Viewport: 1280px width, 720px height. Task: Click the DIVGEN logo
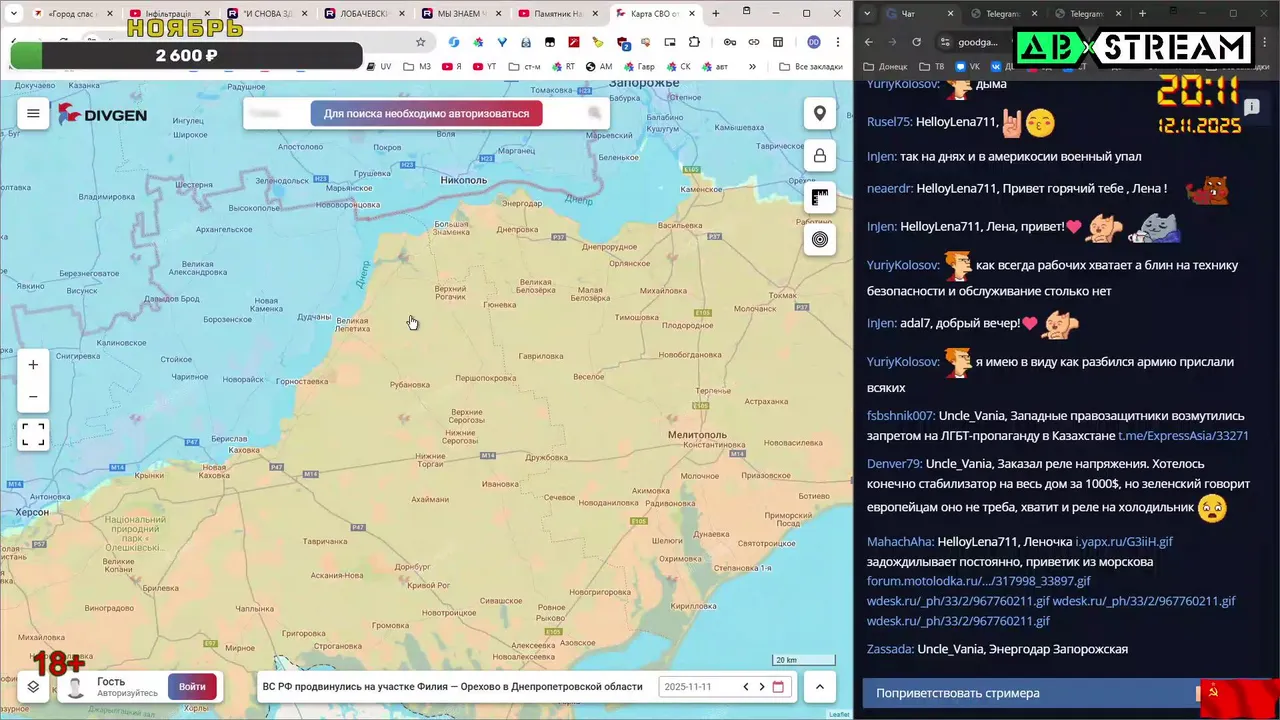tap(102, 114)
